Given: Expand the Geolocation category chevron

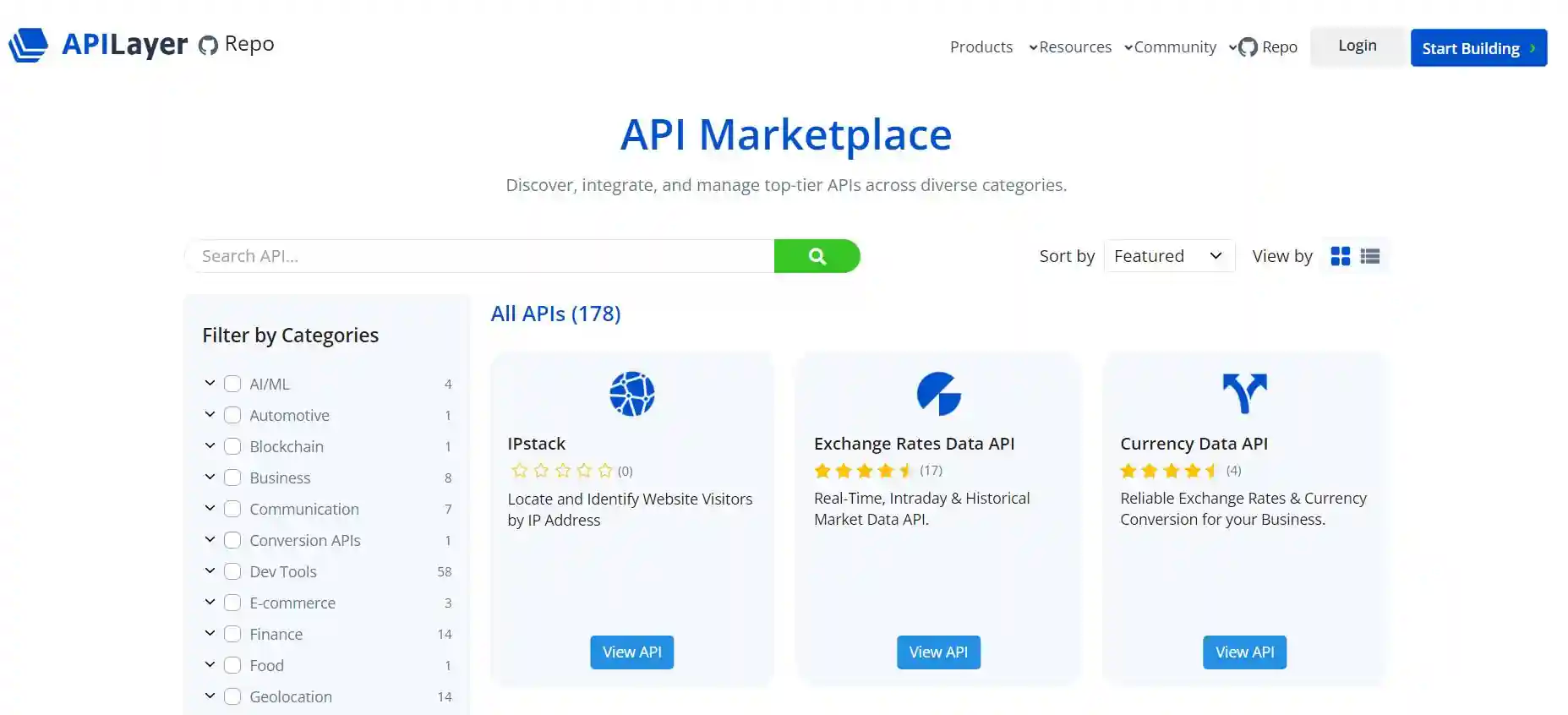Looking at the screenshot, I should [x=210, y=696].
